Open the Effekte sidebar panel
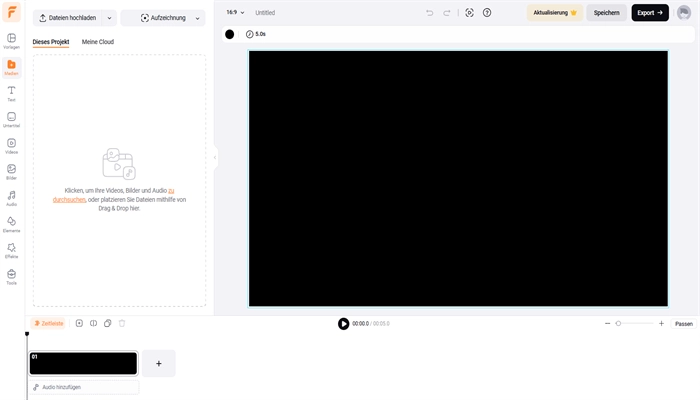This screenshot has width=700, height=400. click(x=12, y=250)
